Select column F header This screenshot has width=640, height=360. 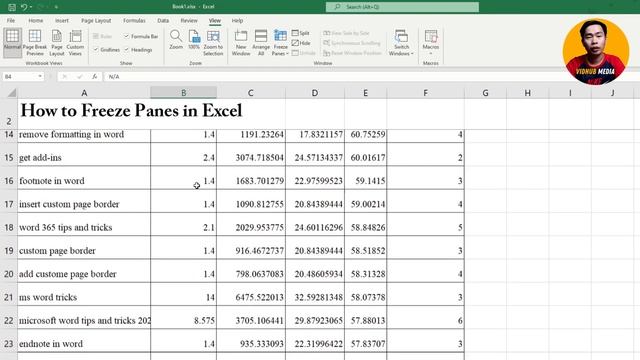(425, 93)
